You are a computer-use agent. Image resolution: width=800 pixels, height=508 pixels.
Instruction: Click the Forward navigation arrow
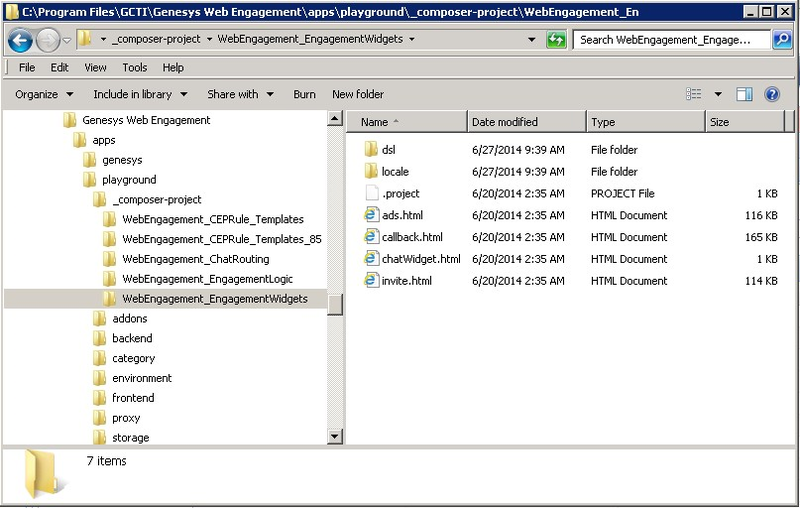click(x=48, y=40)
